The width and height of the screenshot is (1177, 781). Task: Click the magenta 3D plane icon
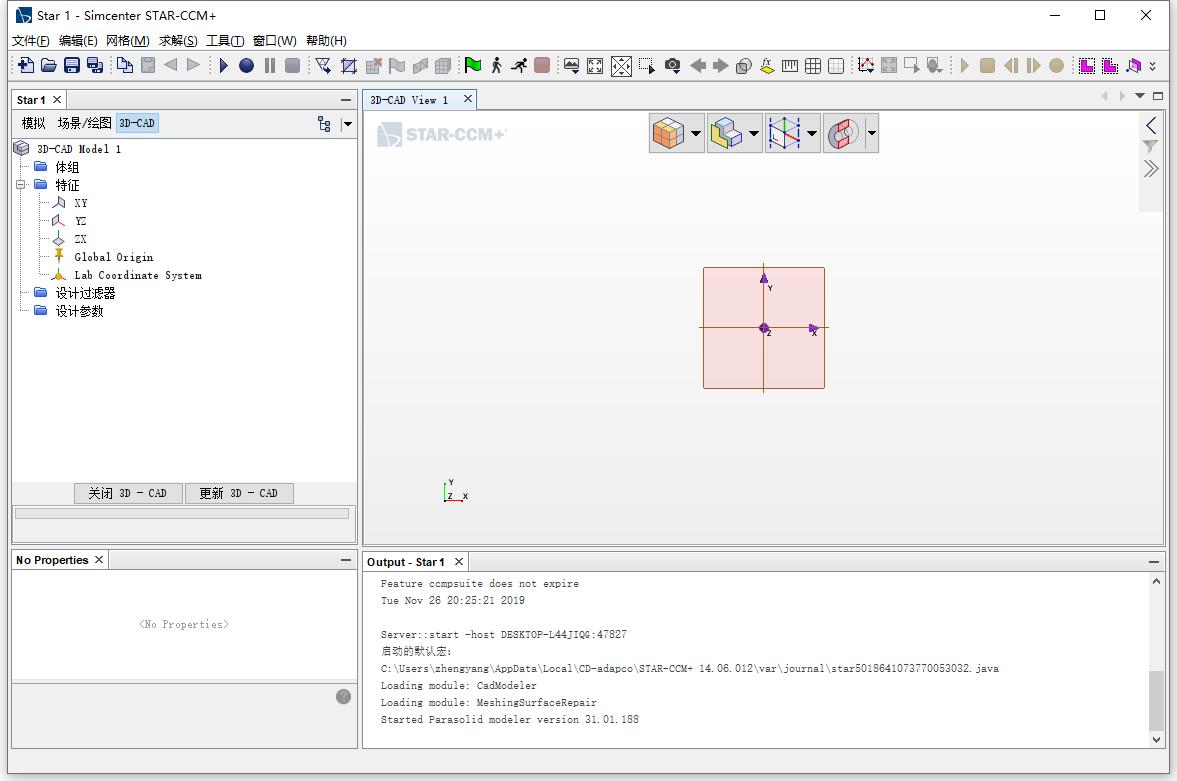1133,65
